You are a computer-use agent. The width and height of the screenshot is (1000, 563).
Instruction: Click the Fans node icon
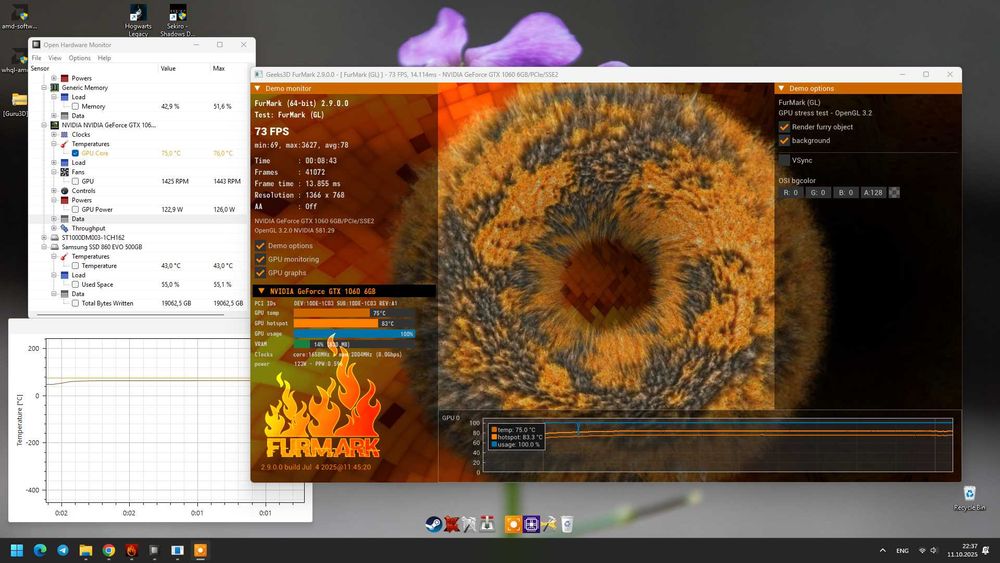click(64, 172)
